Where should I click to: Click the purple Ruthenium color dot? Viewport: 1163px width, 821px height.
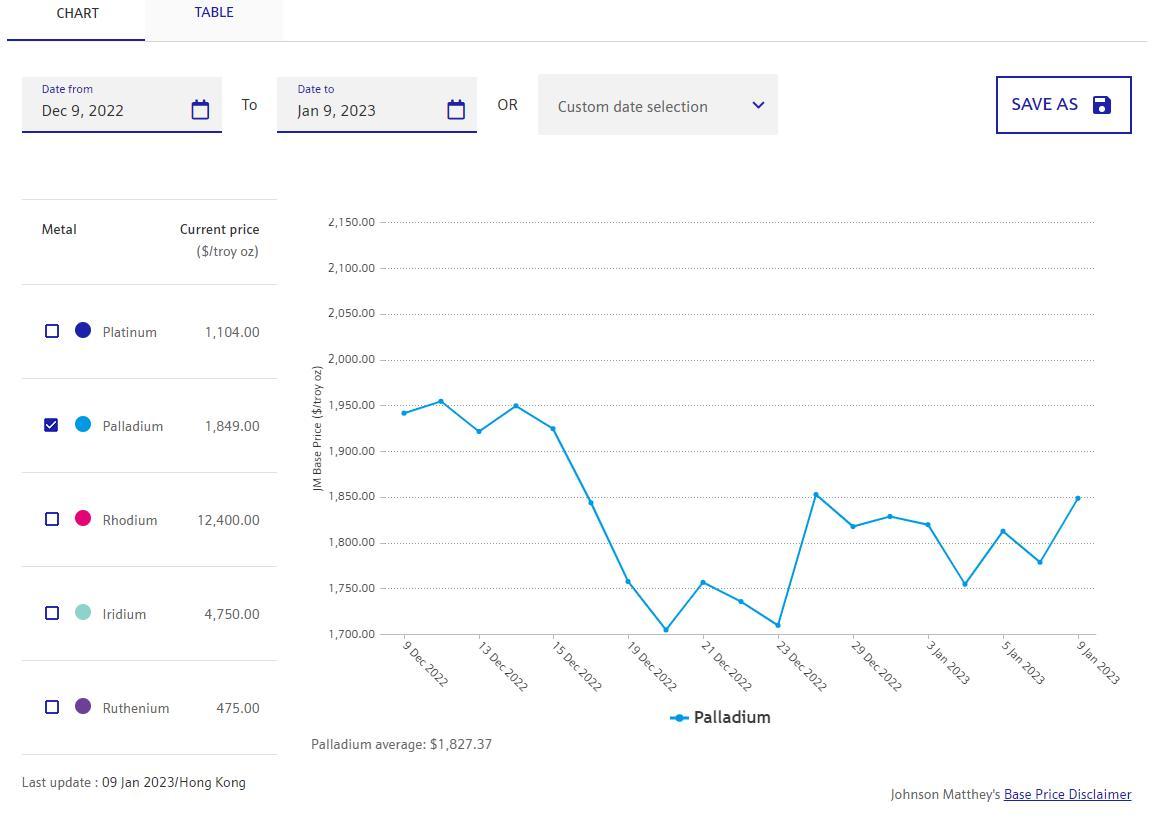coord(83,706)
